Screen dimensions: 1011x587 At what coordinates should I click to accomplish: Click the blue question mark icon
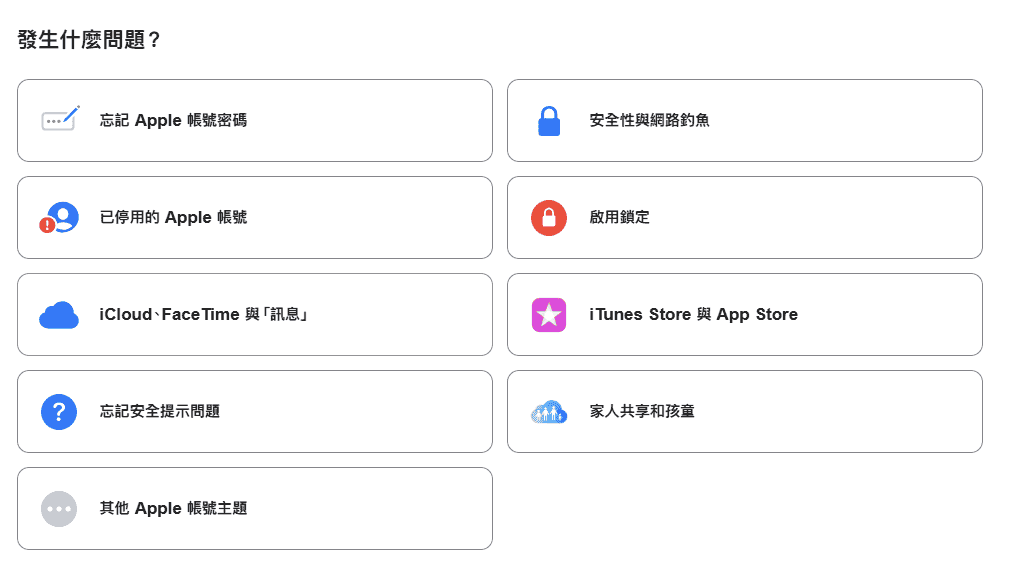tap(59, 411)
